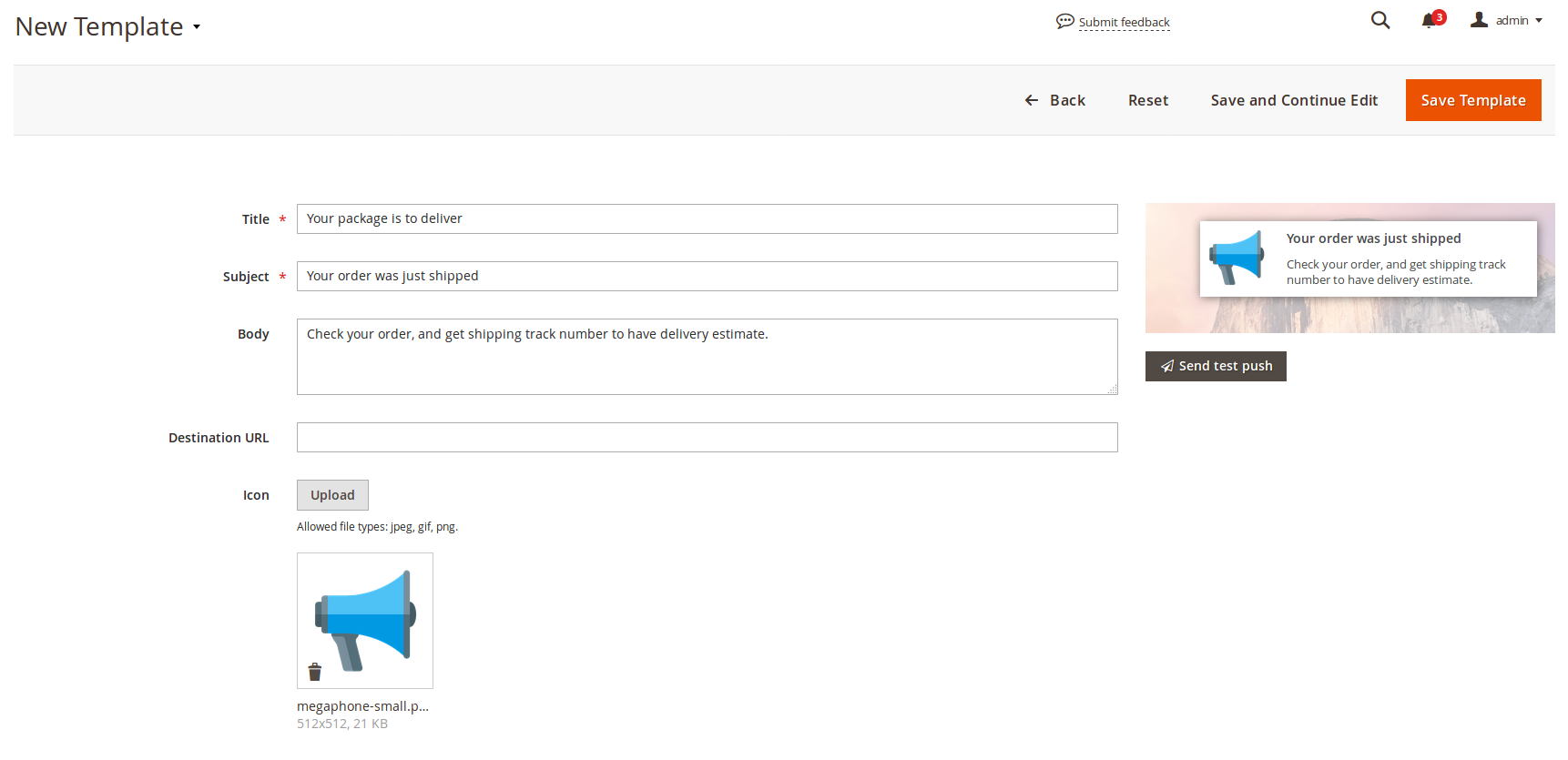This screenshot has width=1568, height=760.
Task: Go back with the Back button
Action: pos(1055,100)
